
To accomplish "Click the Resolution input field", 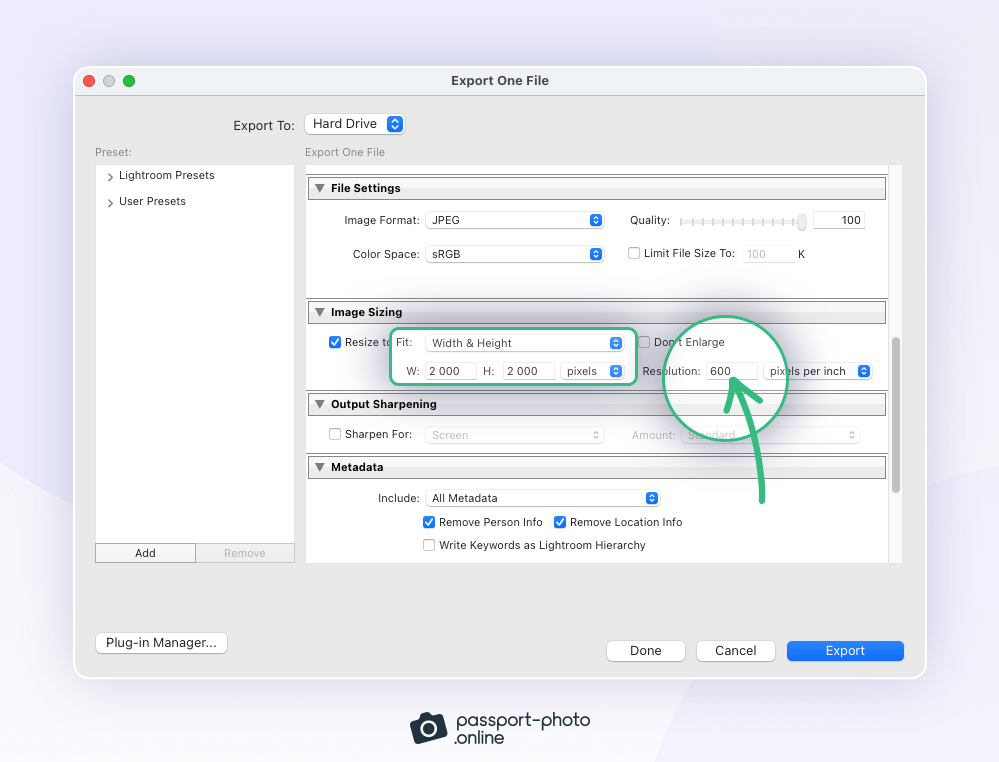I will [x=731, y=371].
